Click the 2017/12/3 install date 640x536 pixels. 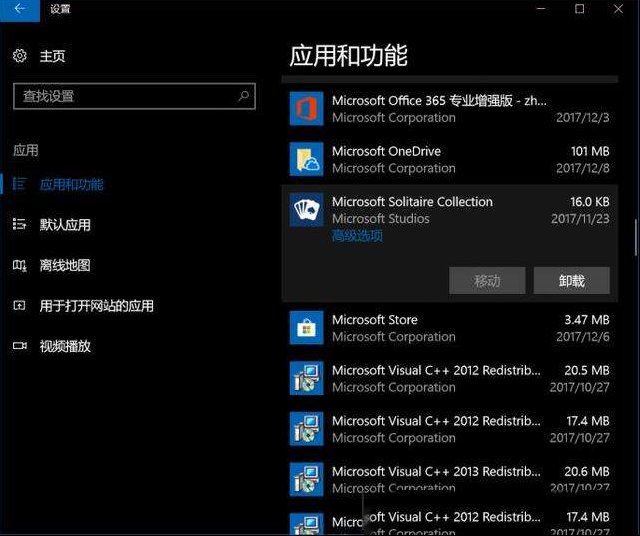(582, 118)
